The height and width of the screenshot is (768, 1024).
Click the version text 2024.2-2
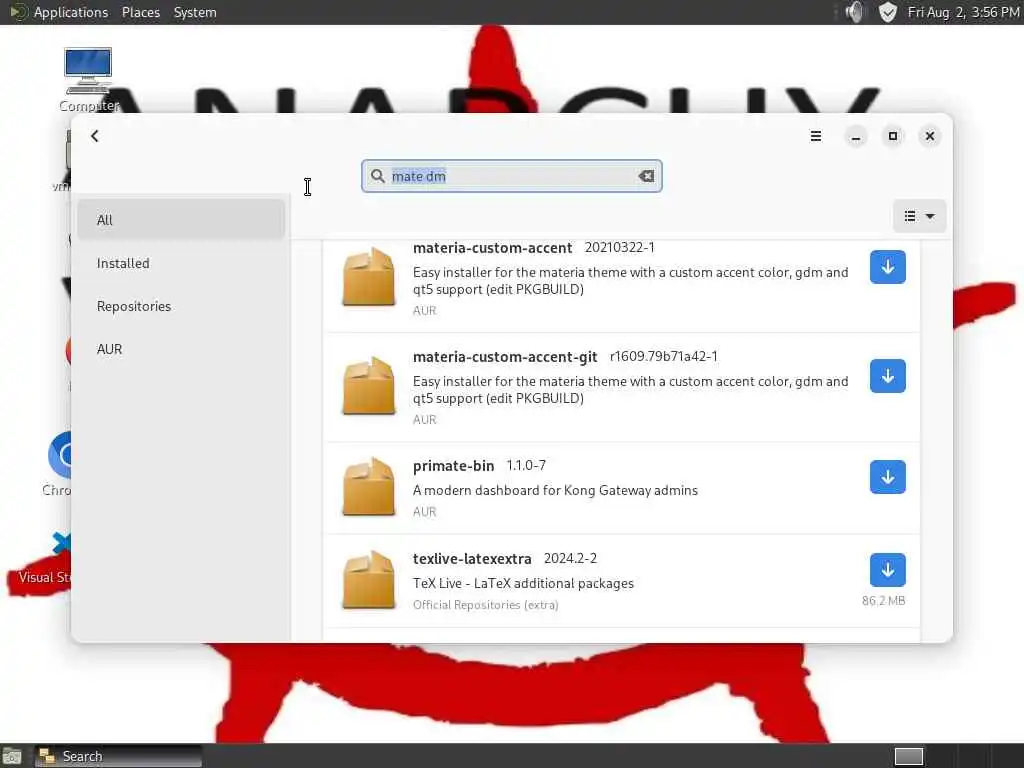point(570,558)
